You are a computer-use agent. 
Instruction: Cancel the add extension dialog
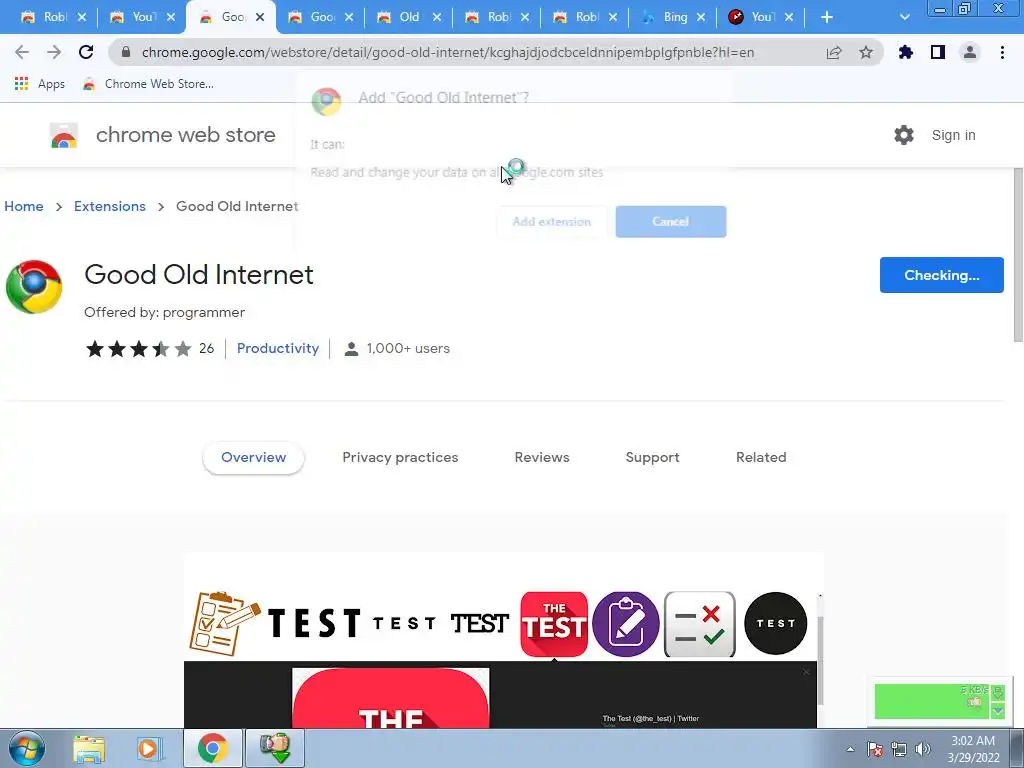(671, 221)
